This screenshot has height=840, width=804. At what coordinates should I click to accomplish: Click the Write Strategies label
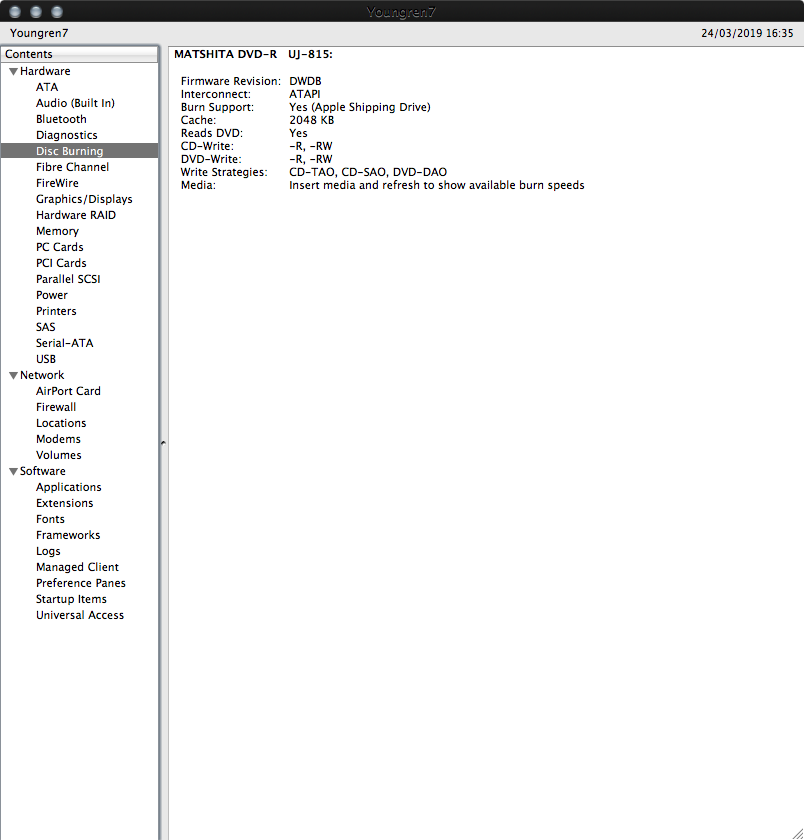(x=224, y=172)
